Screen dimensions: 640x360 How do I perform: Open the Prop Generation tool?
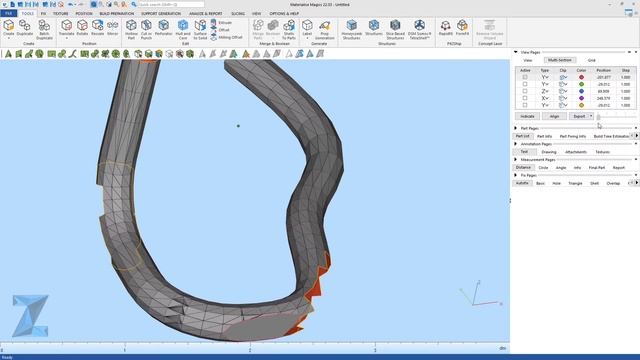point(324,29)
